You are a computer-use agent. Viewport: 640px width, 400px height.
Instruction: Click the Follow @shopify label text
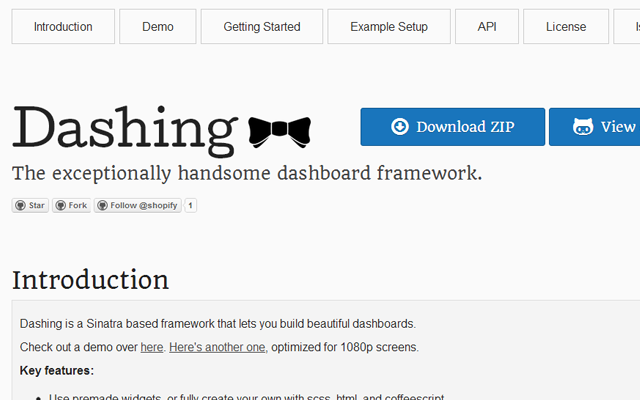point(144,205)
